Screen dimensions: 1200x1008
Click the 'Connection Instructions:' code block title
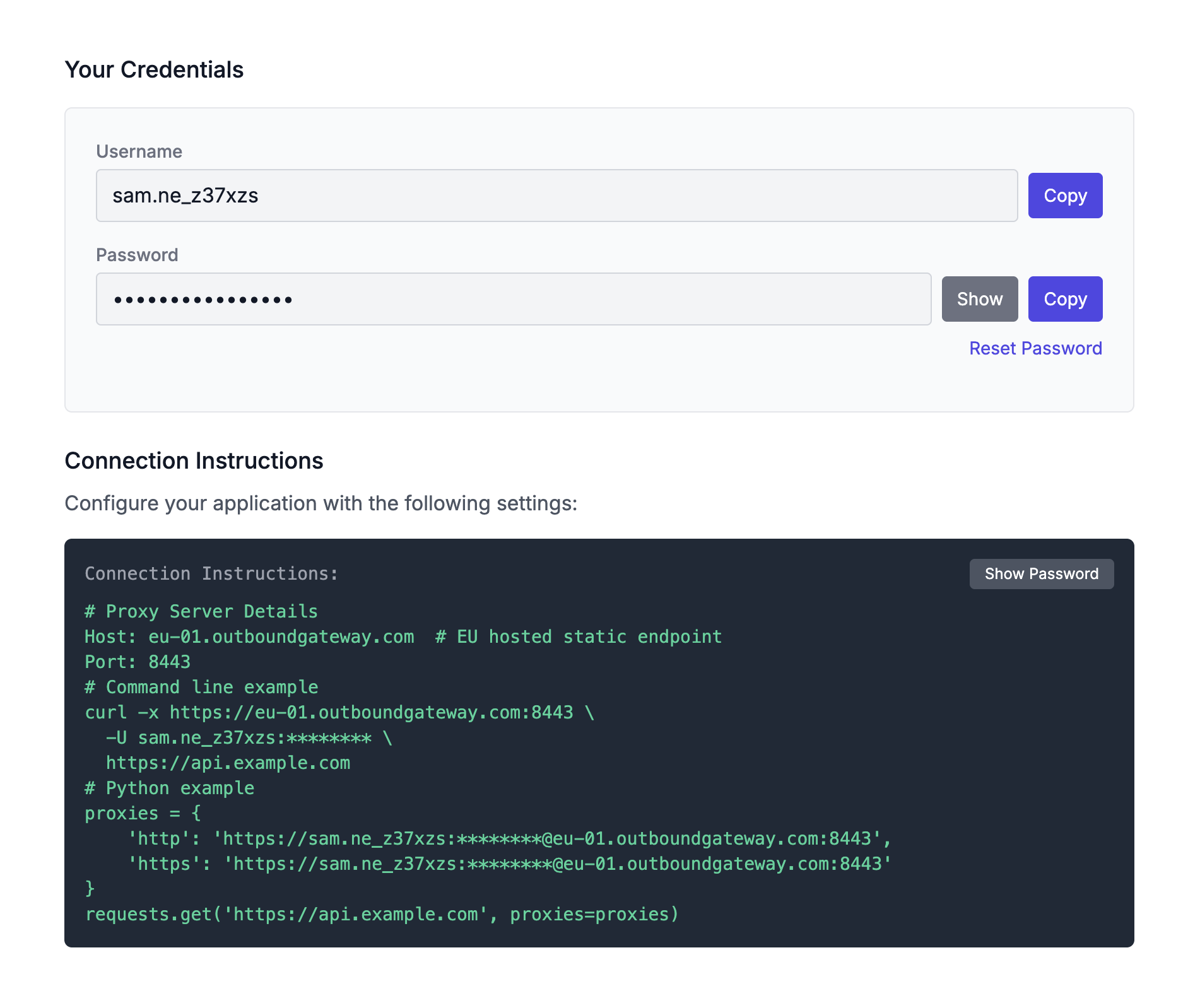click(x=211, y=573)
